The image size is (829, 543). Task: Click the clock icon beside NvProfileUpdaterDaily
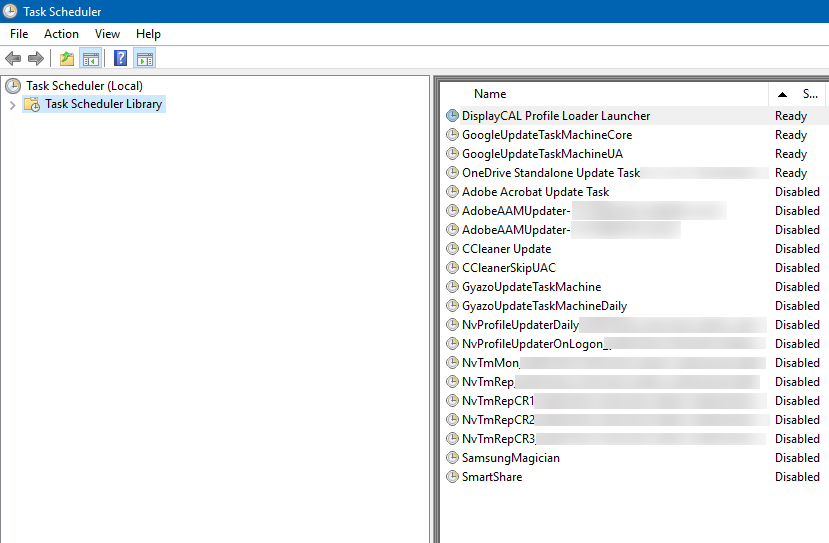tap(452, 325)
